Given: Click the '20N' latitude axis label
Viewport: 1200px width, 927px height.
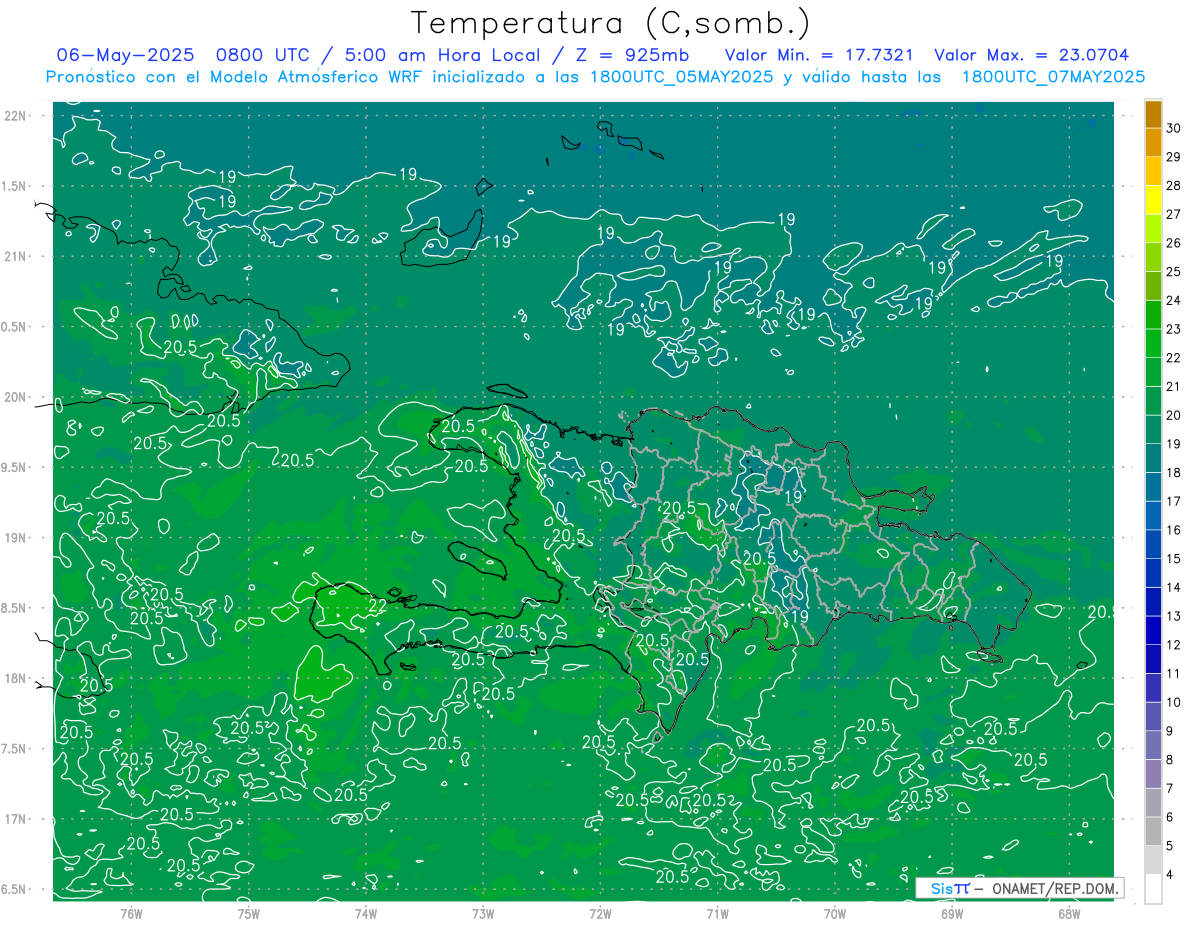Looking at the screenshot, I should point(14,397).
